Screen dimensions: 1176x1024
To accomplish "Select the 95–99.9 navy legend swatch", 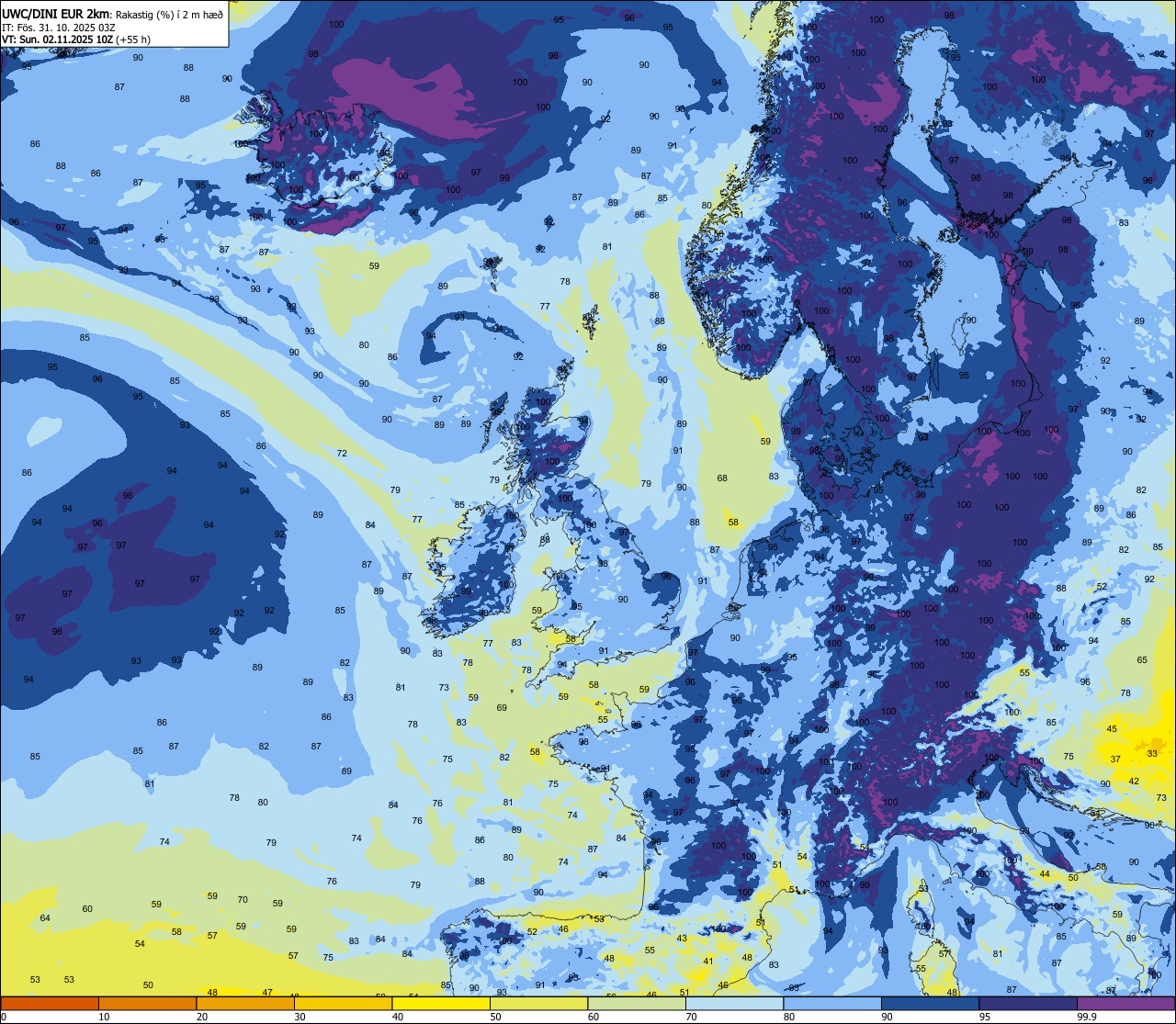I will pos(1028,1003).
